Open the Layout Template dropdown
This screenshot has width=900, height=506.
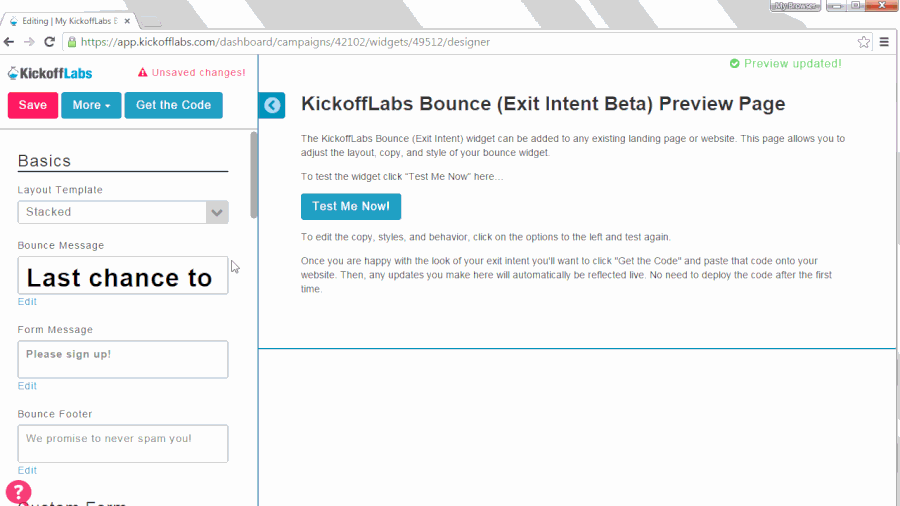point(123,212)
